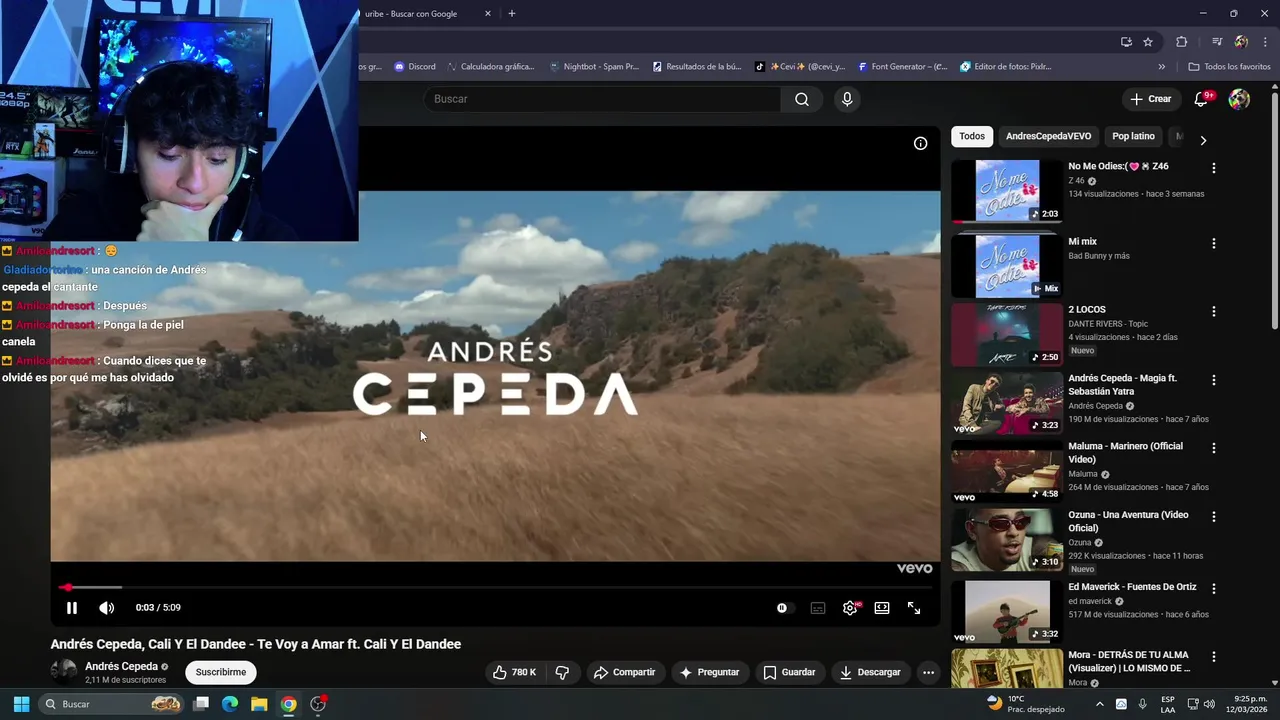Open the Ozuna - Una Aventura video title

click(1128, 521)
